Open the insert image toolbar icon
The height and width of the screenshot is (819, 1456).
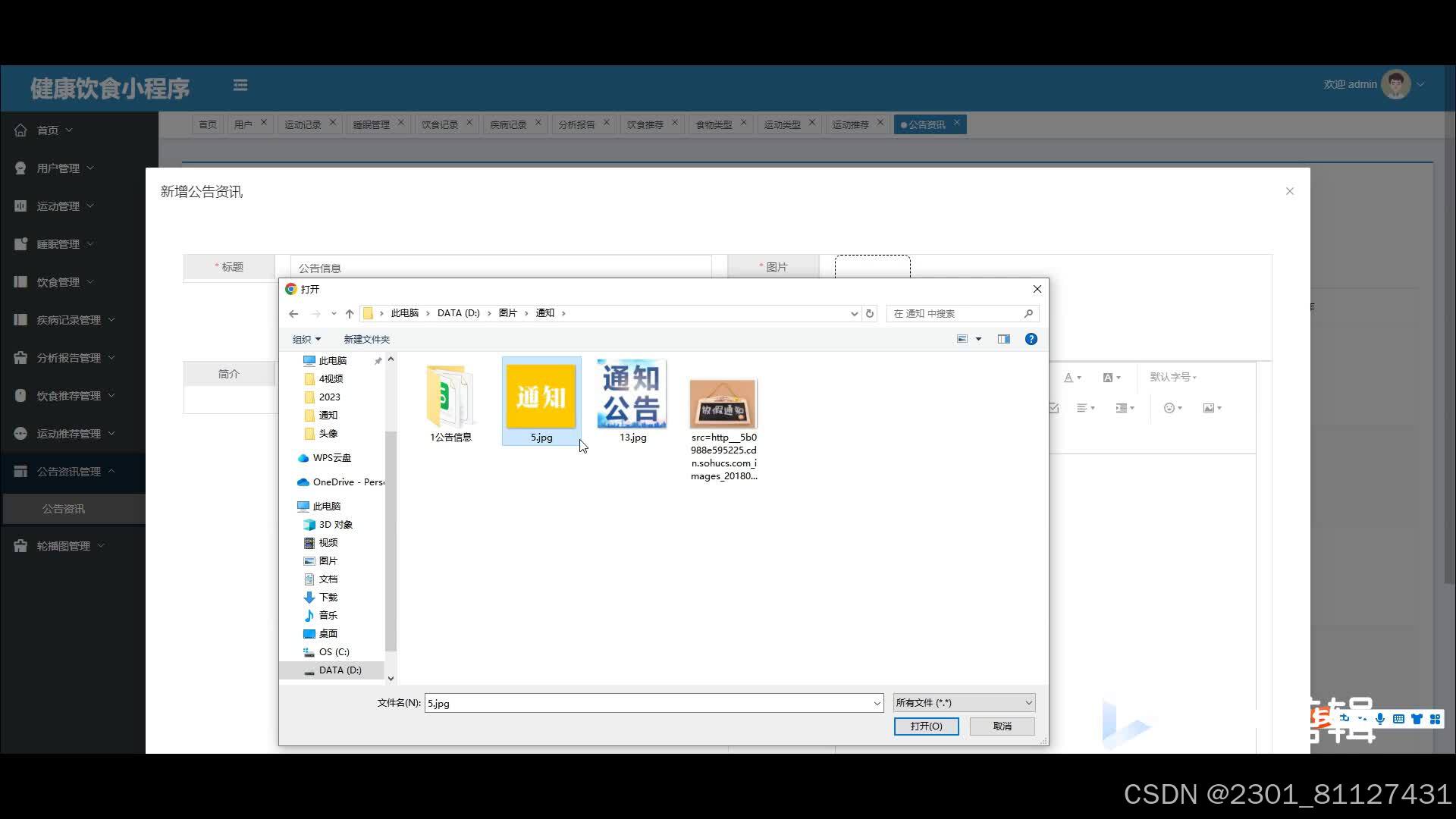[1211, 408]
